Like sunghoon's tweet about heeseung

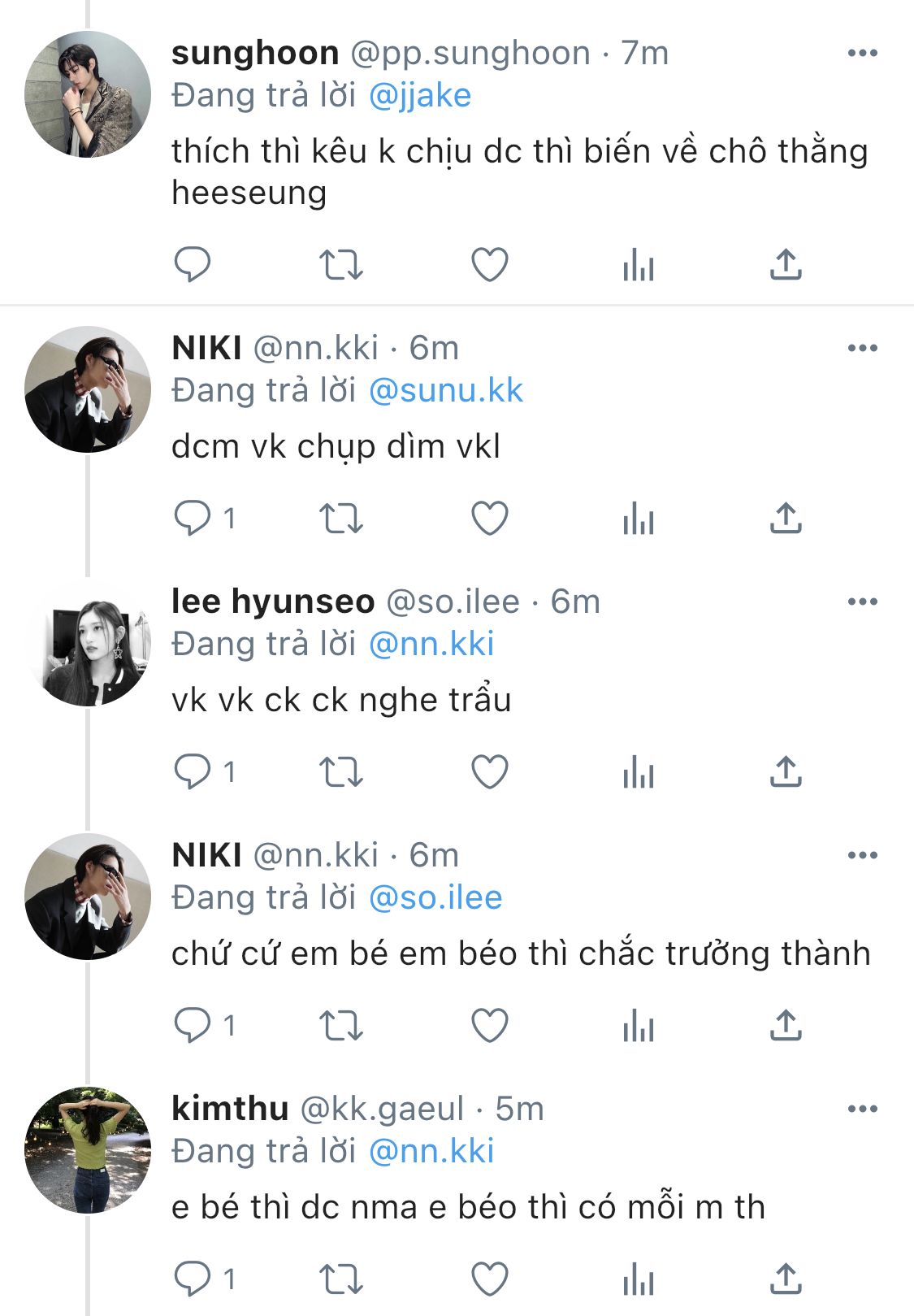pos(490,265)
